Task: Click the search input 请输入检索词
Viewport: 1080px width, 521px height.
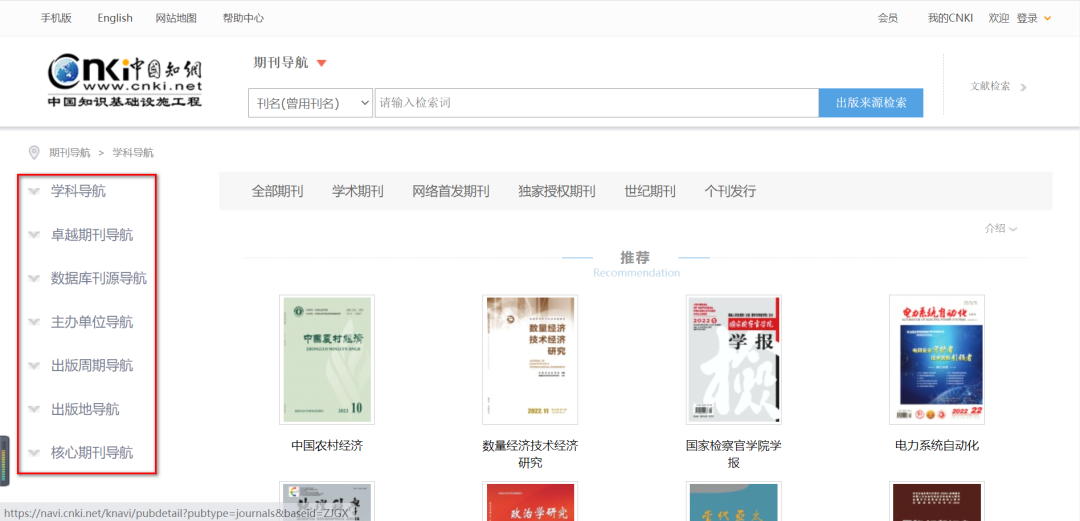Action: coord(596,103)
